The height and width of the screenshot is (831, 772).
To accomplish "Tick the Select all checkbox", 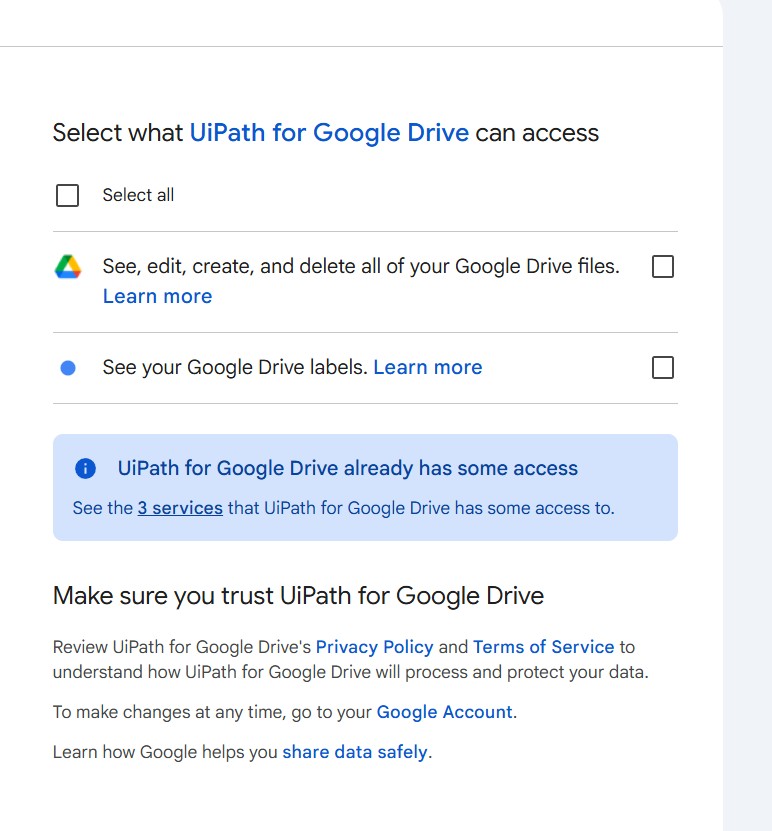I will (x=68, y=195).
